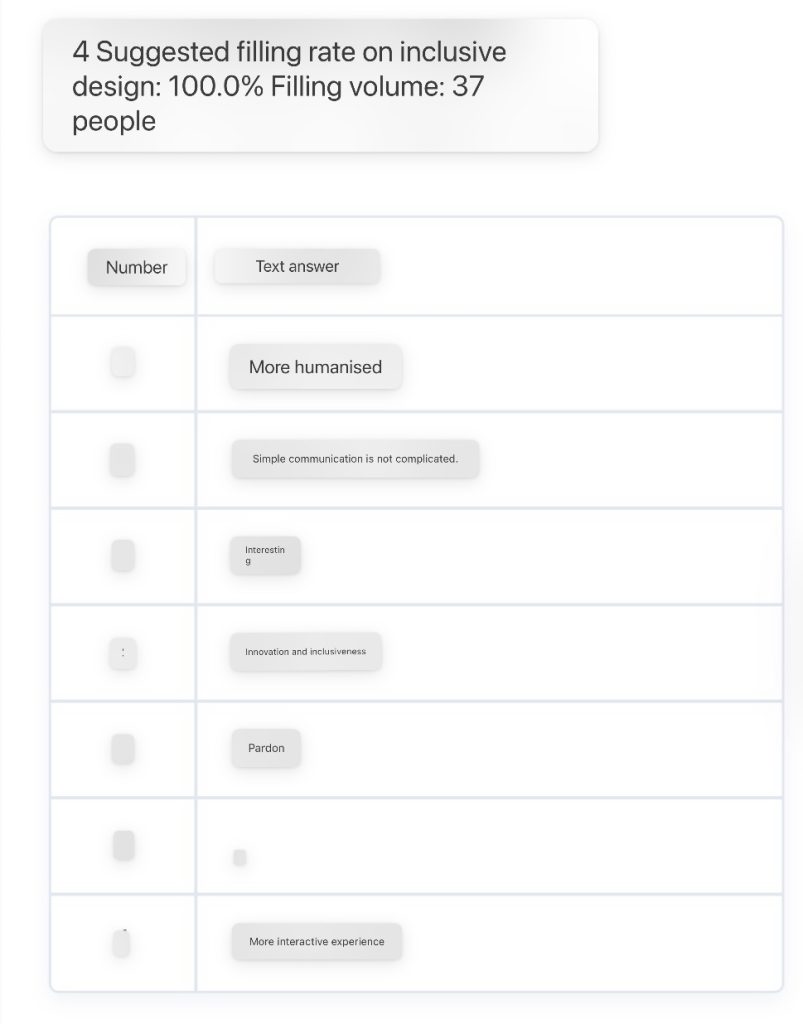The width and height of the screenshot is (803, 1024).
Task: Click the Text answer column header
Action: [297, 266]
